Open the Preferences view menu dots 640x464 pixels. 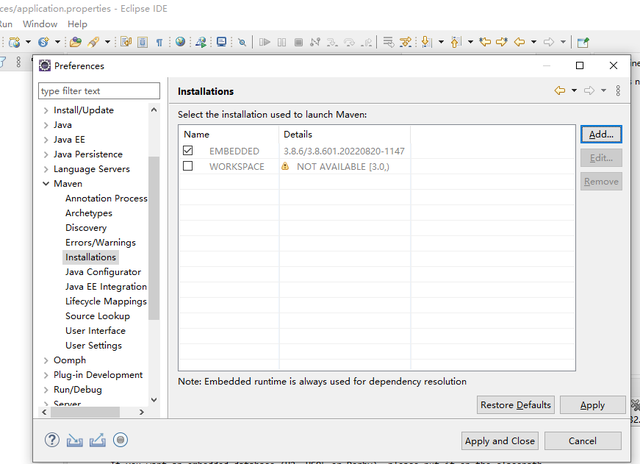pos(618,91)
